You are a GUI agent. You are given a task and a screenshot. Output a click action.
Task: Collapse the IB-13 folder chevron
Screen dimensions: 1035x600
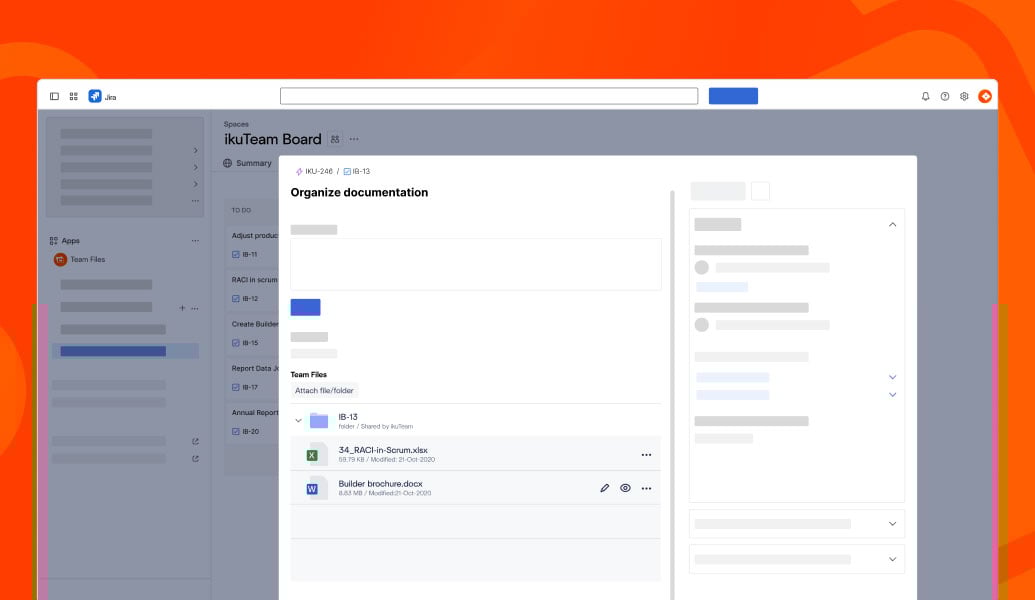297,420
